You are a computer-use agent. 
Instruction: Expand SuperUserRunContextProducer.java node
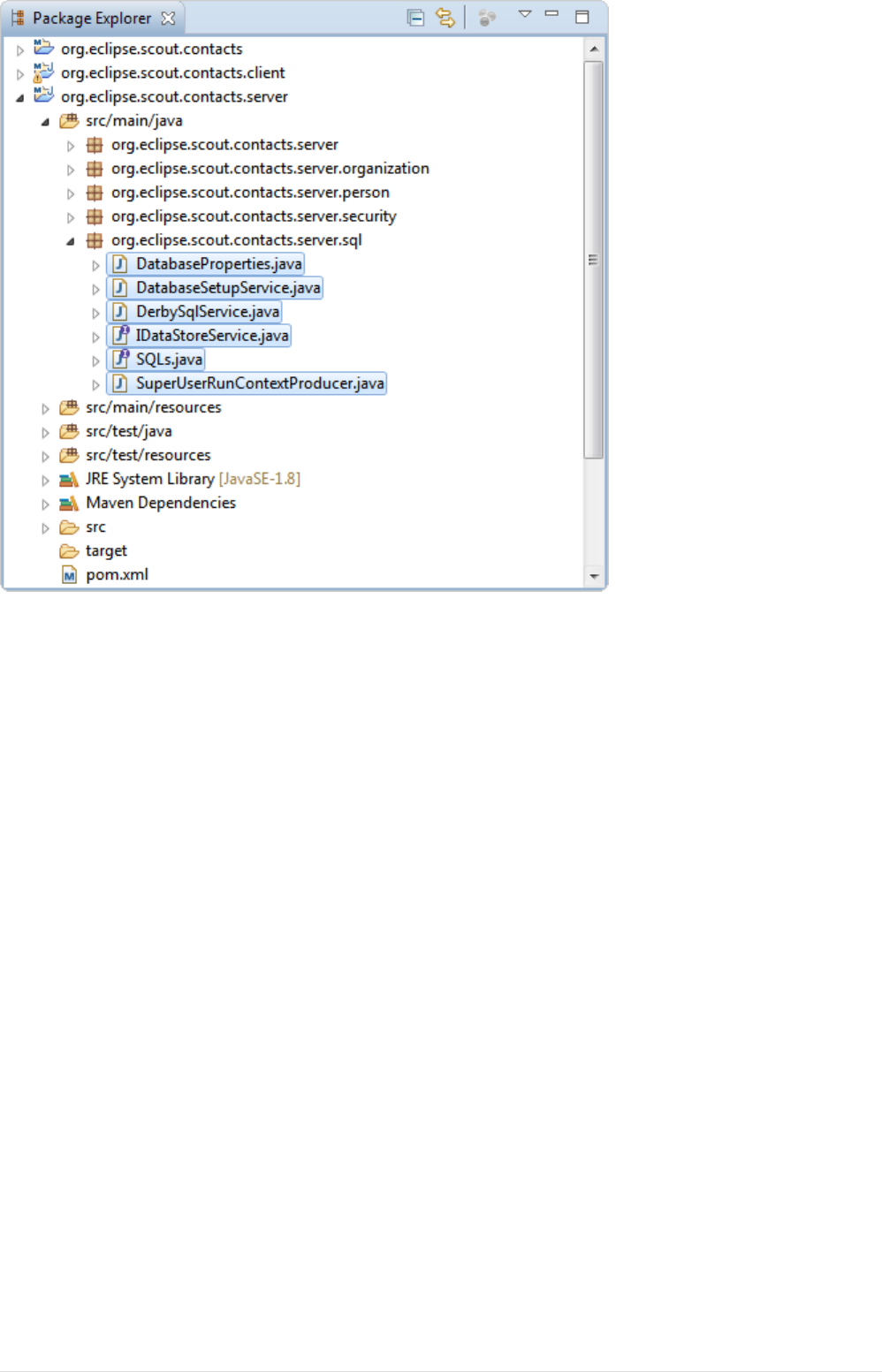[95, 384]
